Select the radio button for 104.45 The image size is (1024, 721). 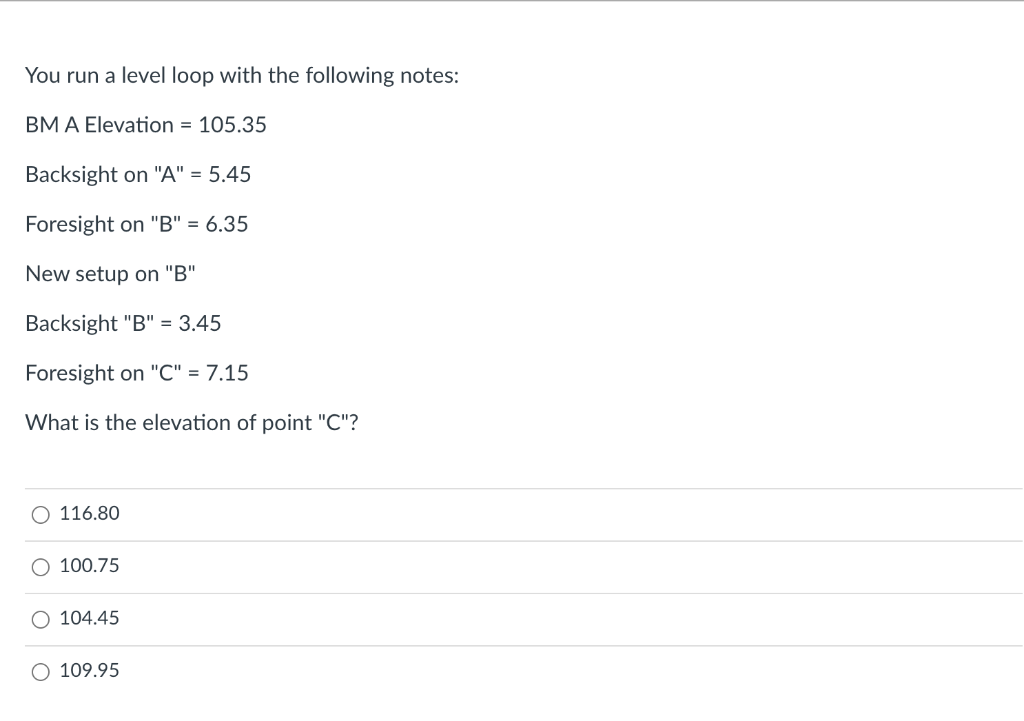[40, 619]
